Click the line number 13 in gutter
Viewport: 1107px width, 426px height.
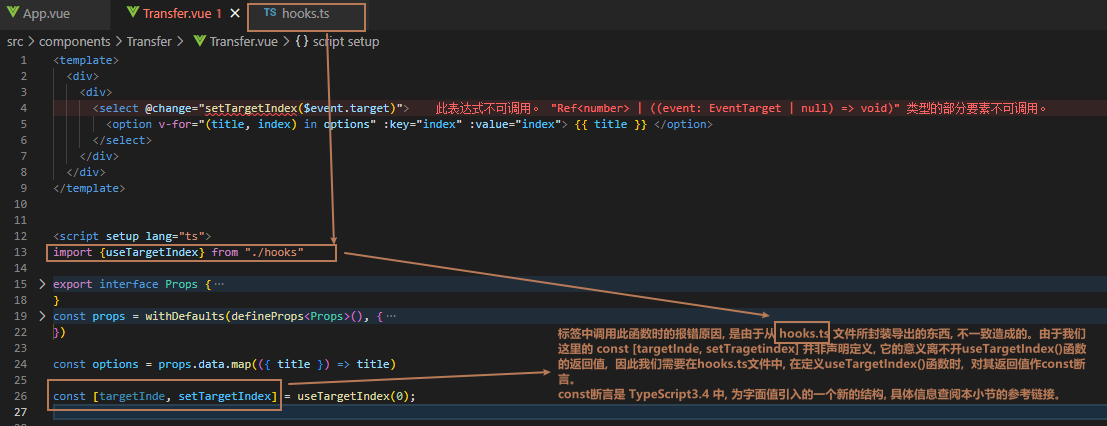[22, 252]
